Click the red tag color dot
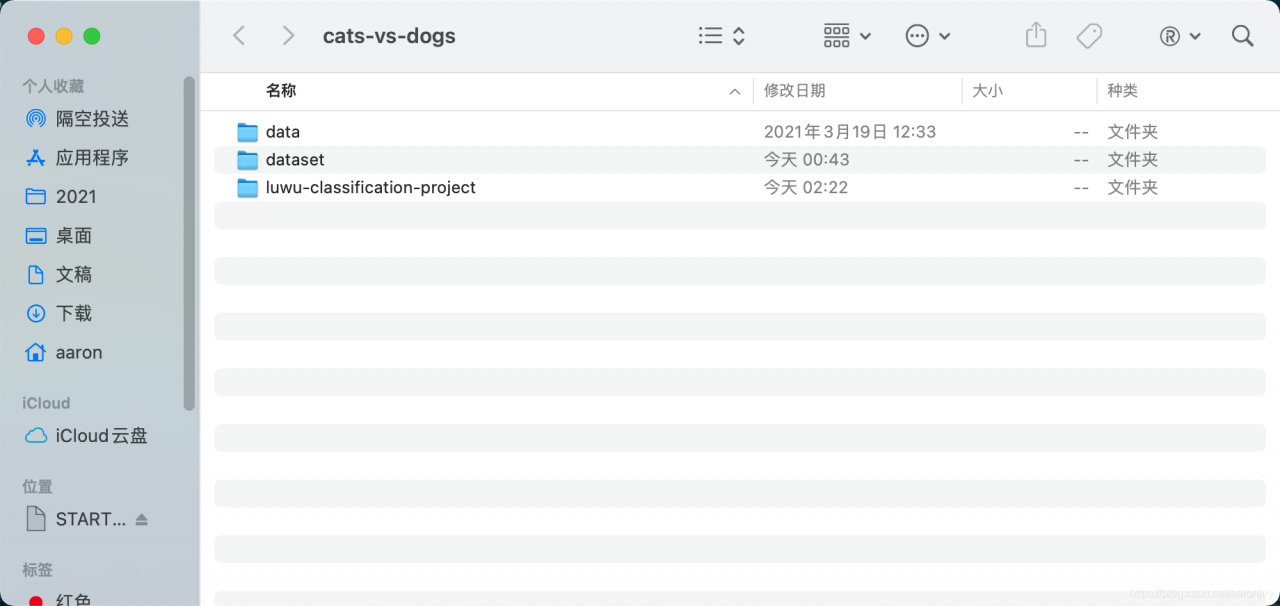The image size is (1280, 606). (36, 602)
